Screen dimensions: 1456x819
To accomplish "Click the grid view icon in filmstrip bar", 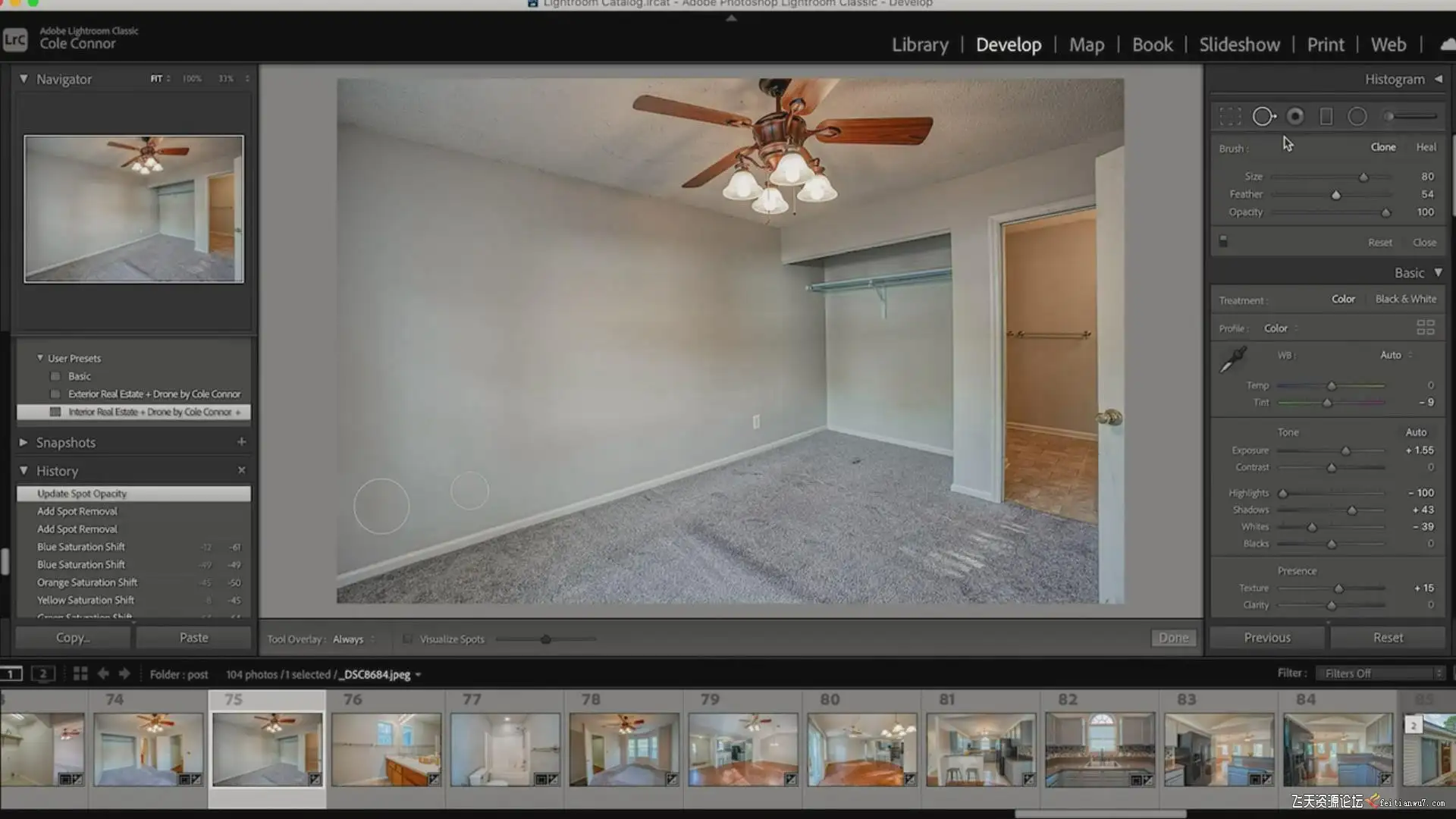I will (x=80, y=673).
